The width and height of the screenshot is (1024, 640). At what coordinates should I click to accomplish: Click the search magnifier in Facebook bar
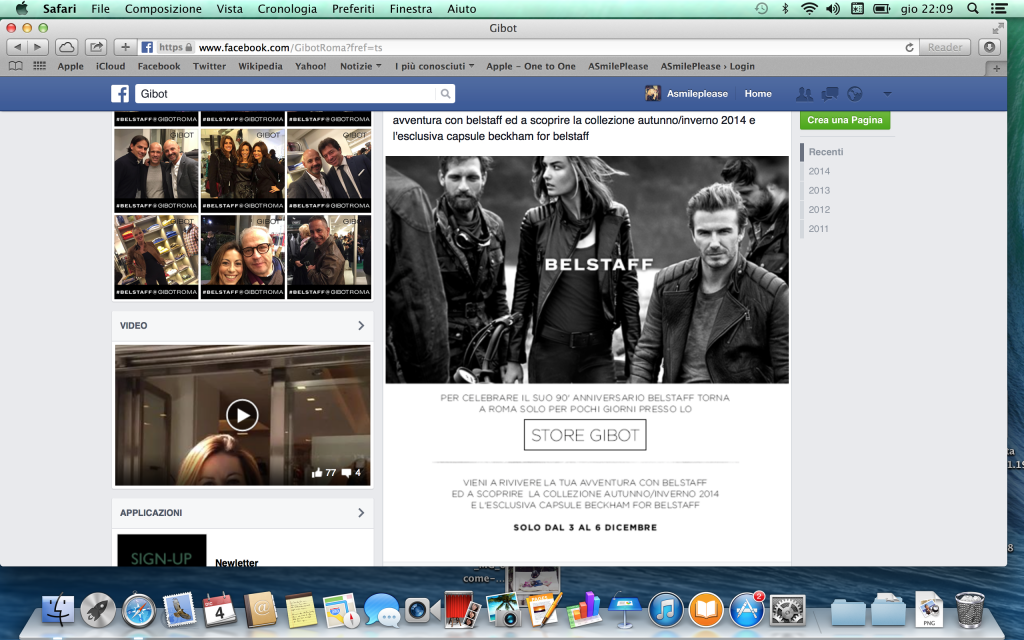coord(445,94)
